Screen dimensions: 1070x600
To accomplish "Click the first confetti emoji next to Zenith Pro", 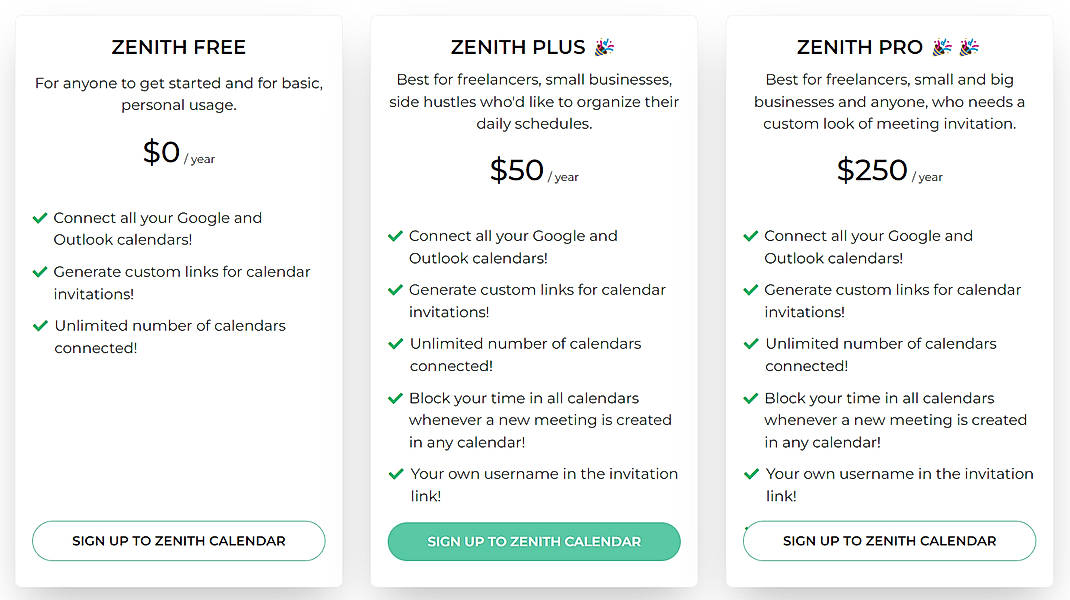I will [x=941, y=46].
